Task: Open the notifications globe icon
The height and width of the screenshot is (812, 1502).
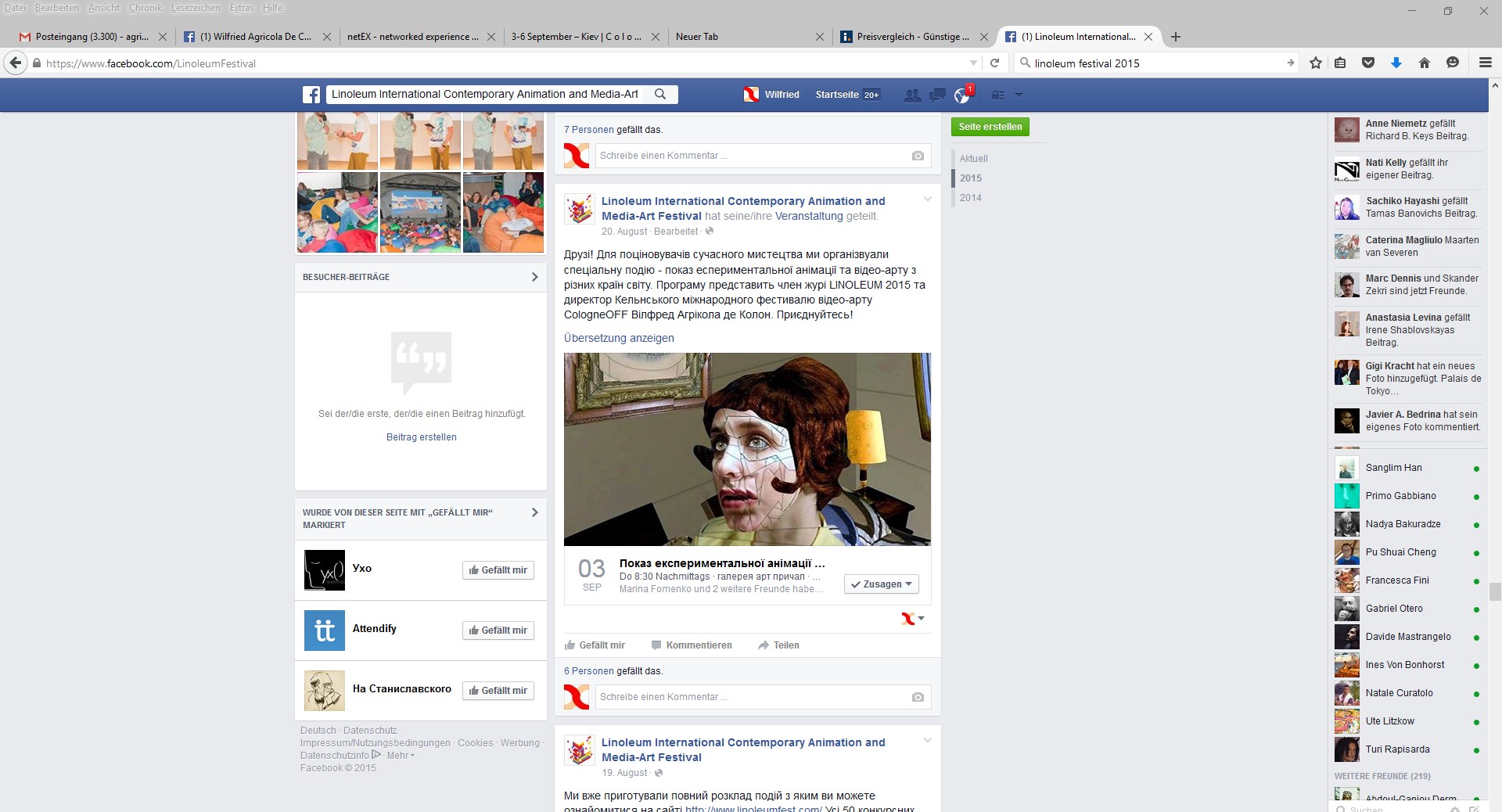Action: pyautogui.click(x=961, y=95)
